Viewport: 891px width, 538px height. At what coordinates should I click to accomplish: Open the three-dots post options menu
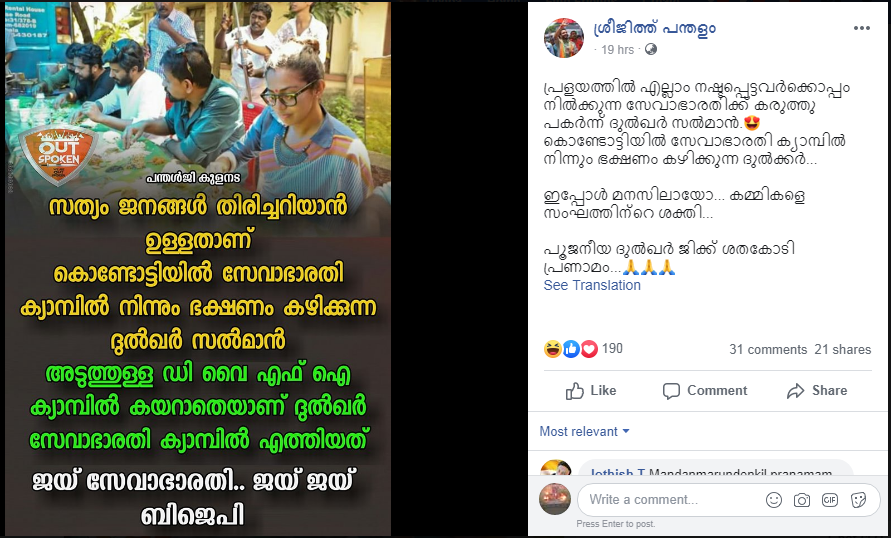[861, 28]
